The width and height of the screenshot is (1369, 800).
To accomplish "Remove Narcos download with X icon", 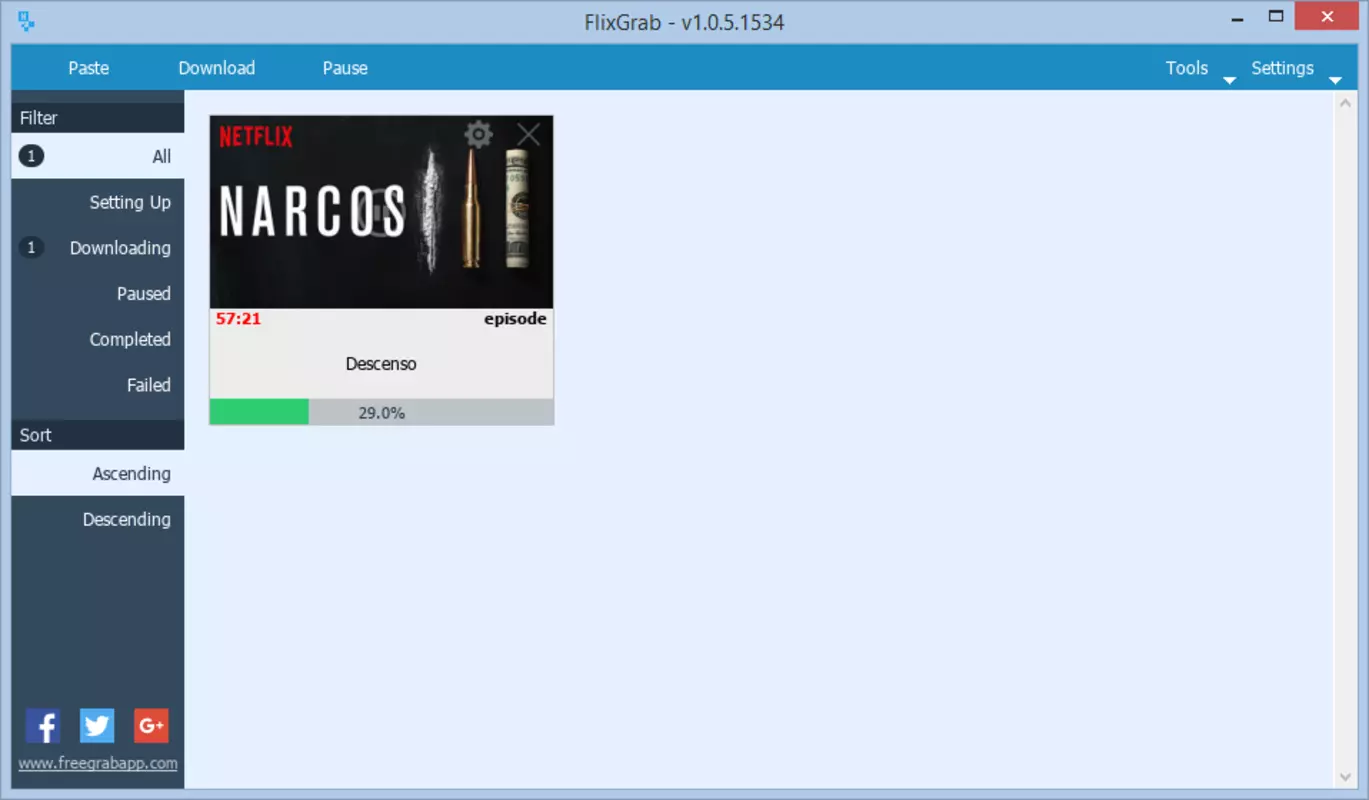I will pos(528,134).
